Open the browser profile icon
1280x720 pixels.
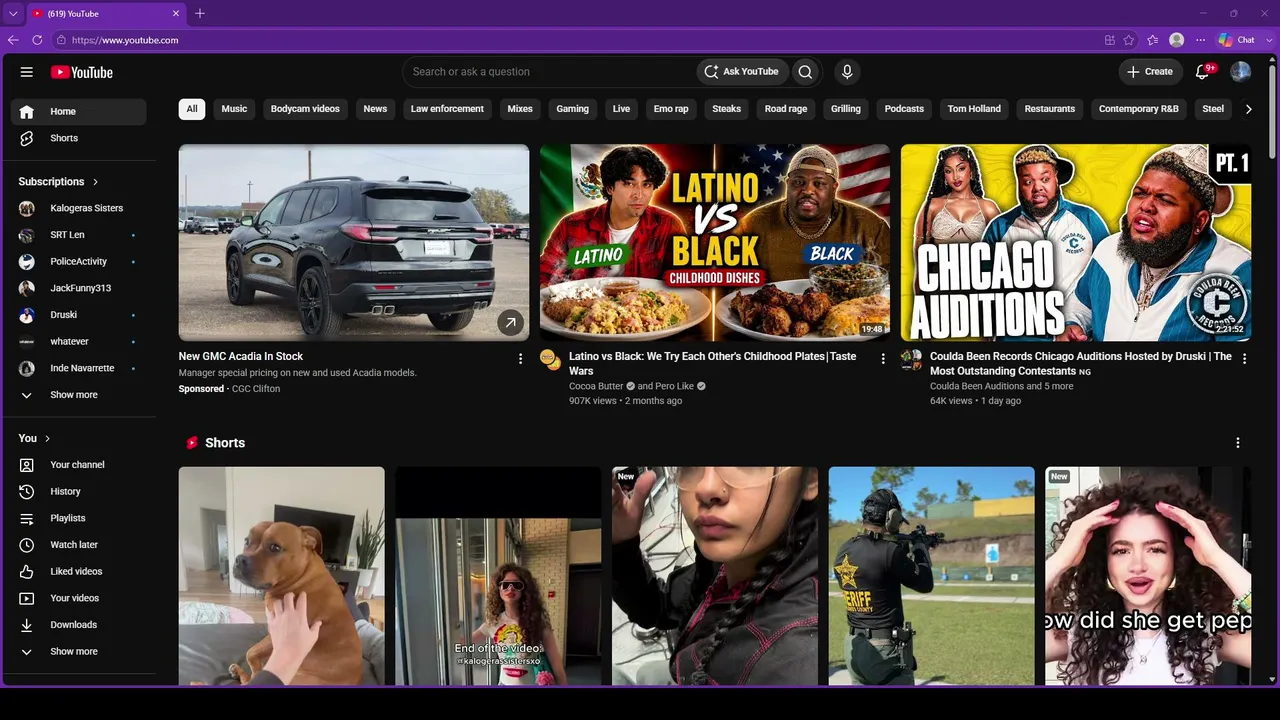pos(1177,40)
